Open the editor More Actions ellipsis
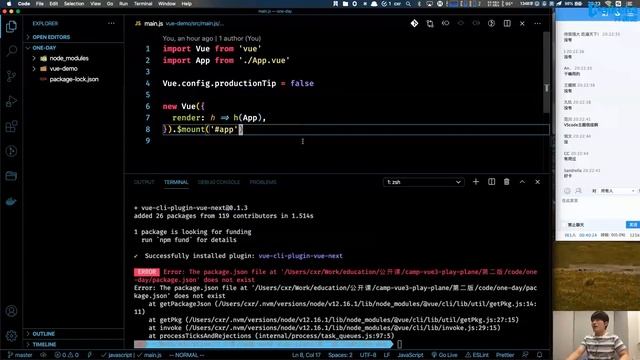This screenshot has height=360, width=640. coord(538,24)
